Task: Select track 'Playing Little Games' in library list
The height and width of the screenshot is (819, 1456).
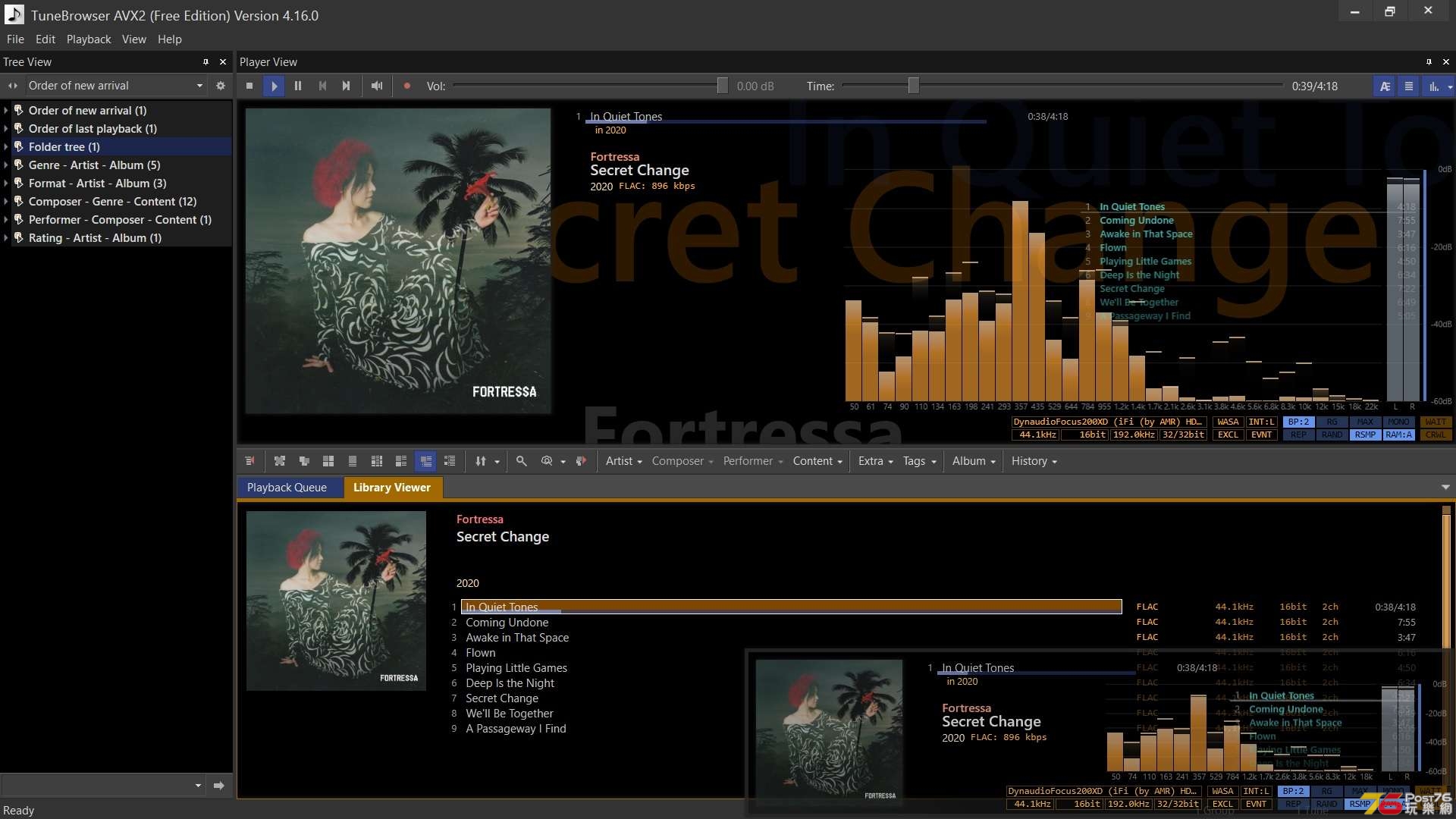Action: [x=516, y=668]
